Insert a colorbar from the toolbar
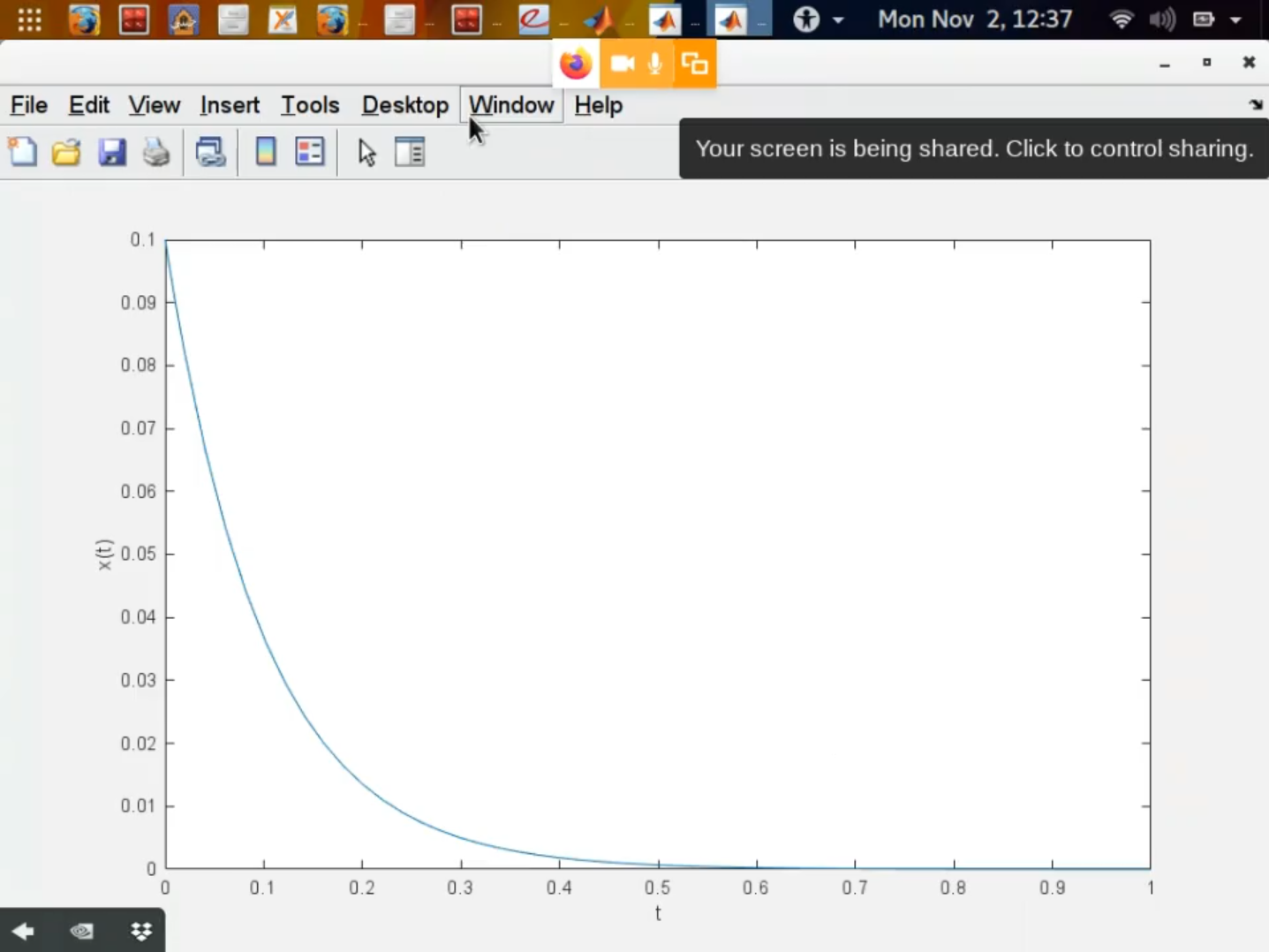Viewport: 1269px width, 952px height. [x=265, y=152]
